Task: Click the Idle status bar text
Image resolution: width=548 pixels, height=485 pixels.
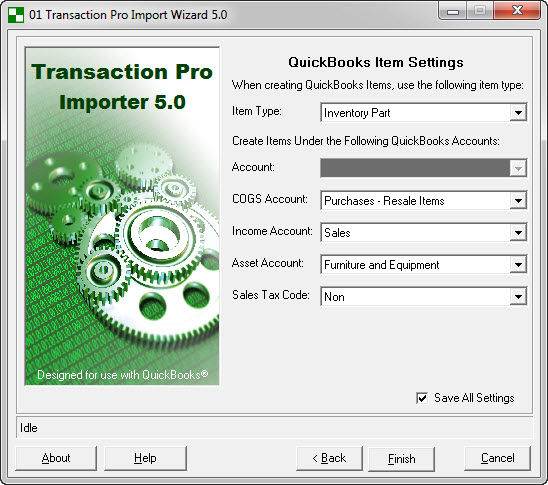Action: [29, 428]
